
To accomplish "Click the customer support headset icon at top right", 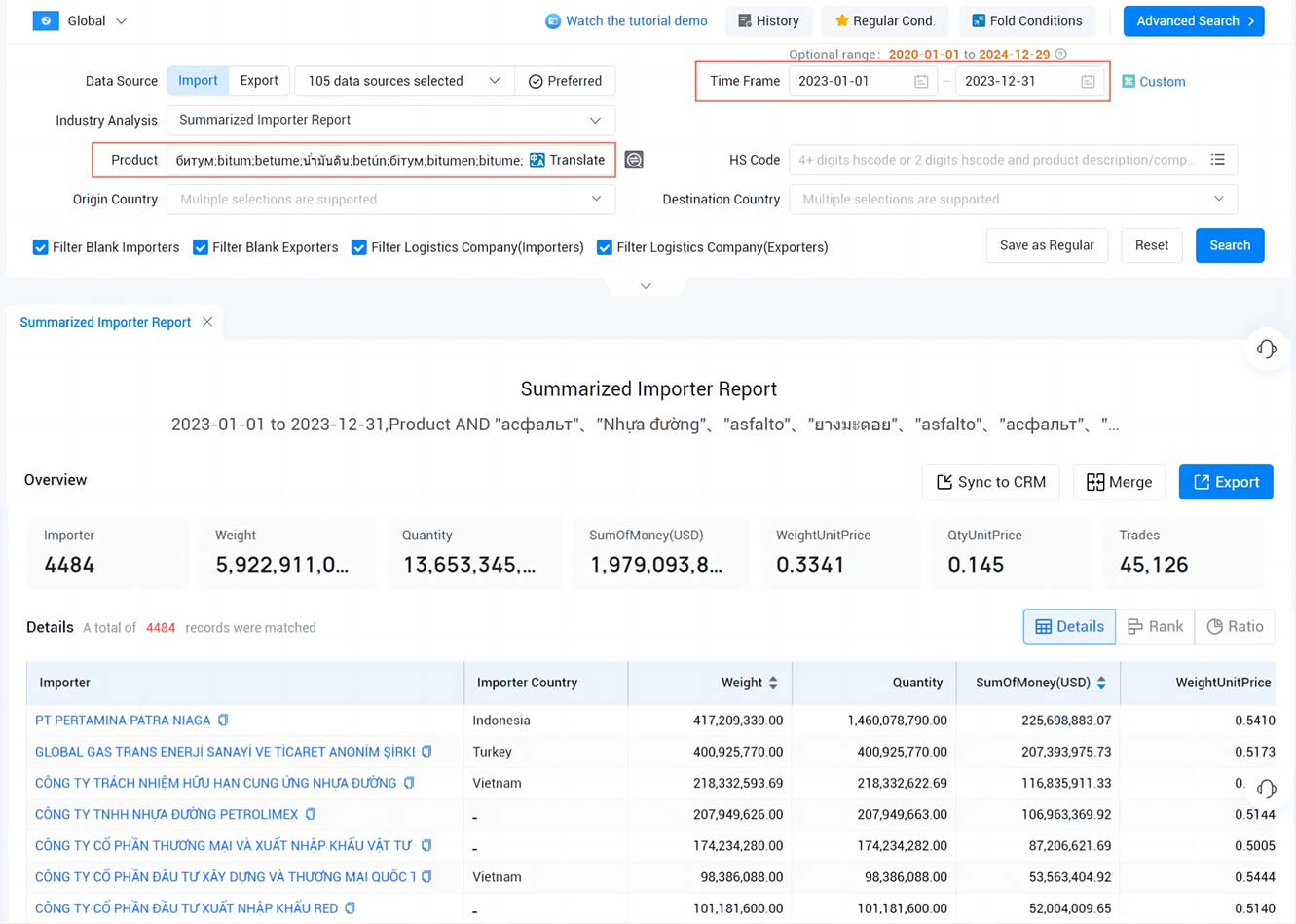I will [1267, 349].
